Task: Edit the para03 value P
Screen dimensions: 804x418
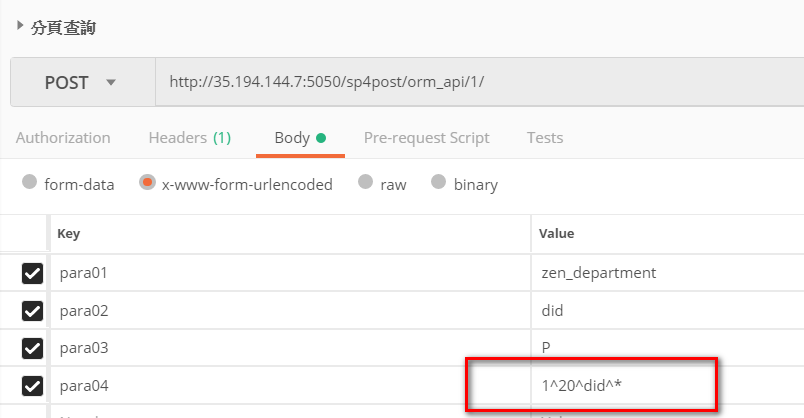Action: pos(546,348)
